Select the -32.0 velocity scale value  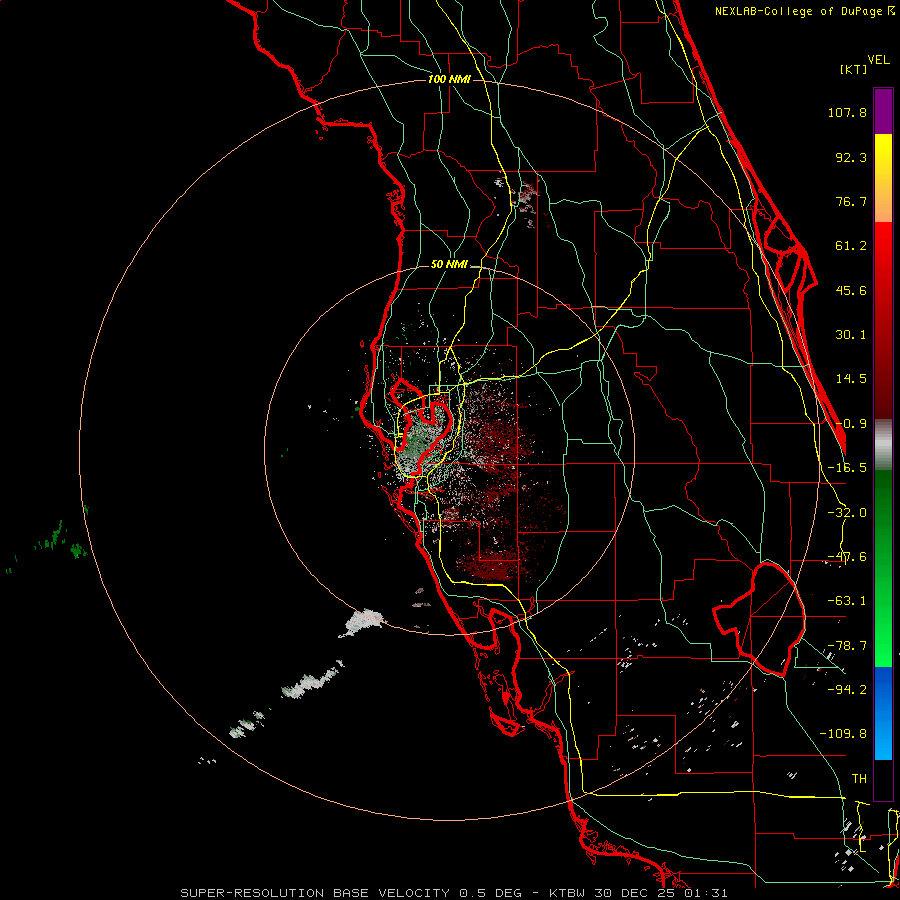(847, 513)
